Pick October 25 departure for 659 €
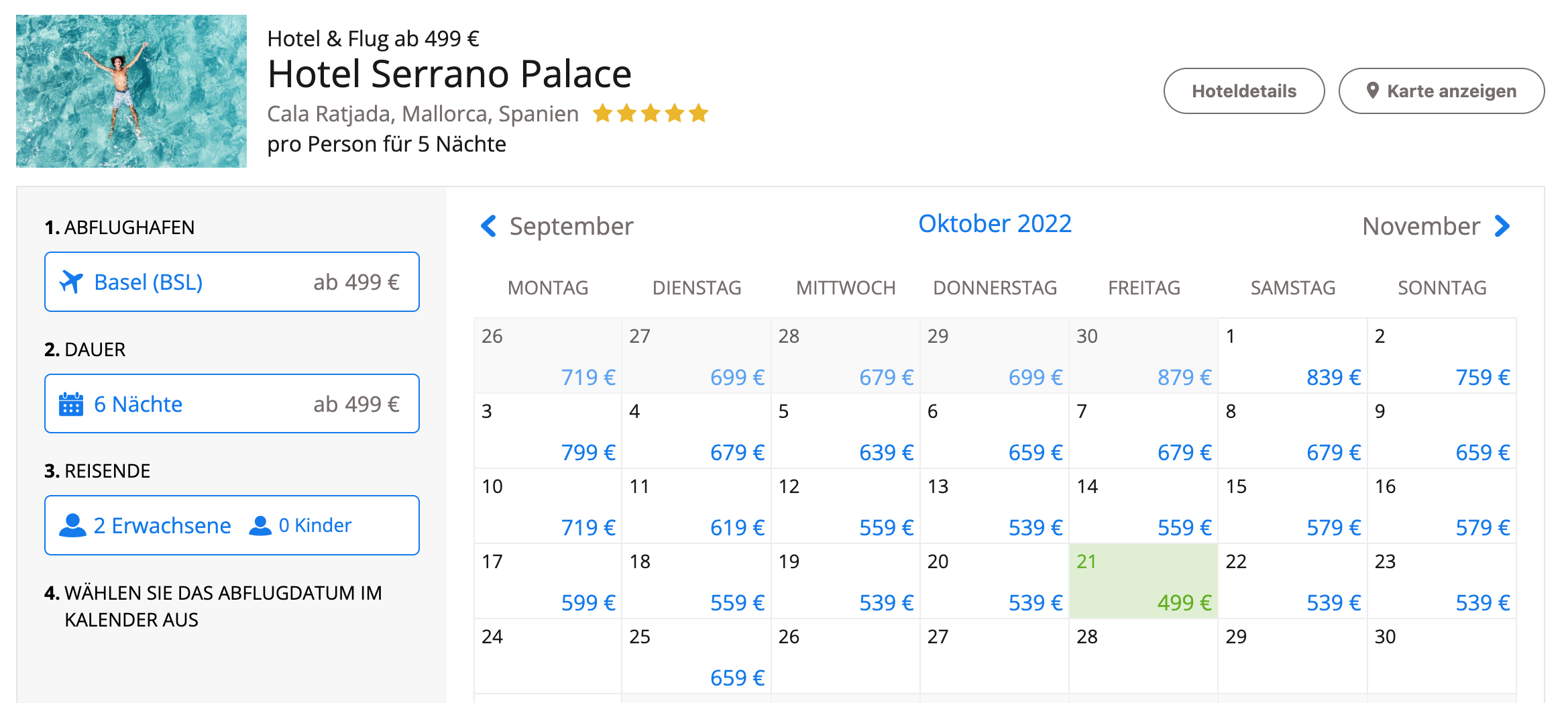Viewport: 1568px width, 703px height. click(696, 657)
